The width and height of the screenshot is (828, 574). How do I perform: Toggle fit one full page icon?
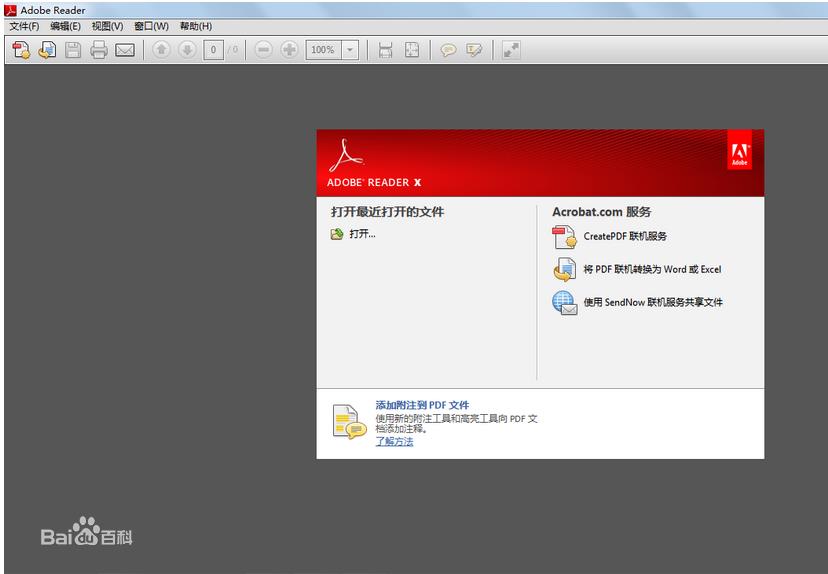(x=411, y=50)
